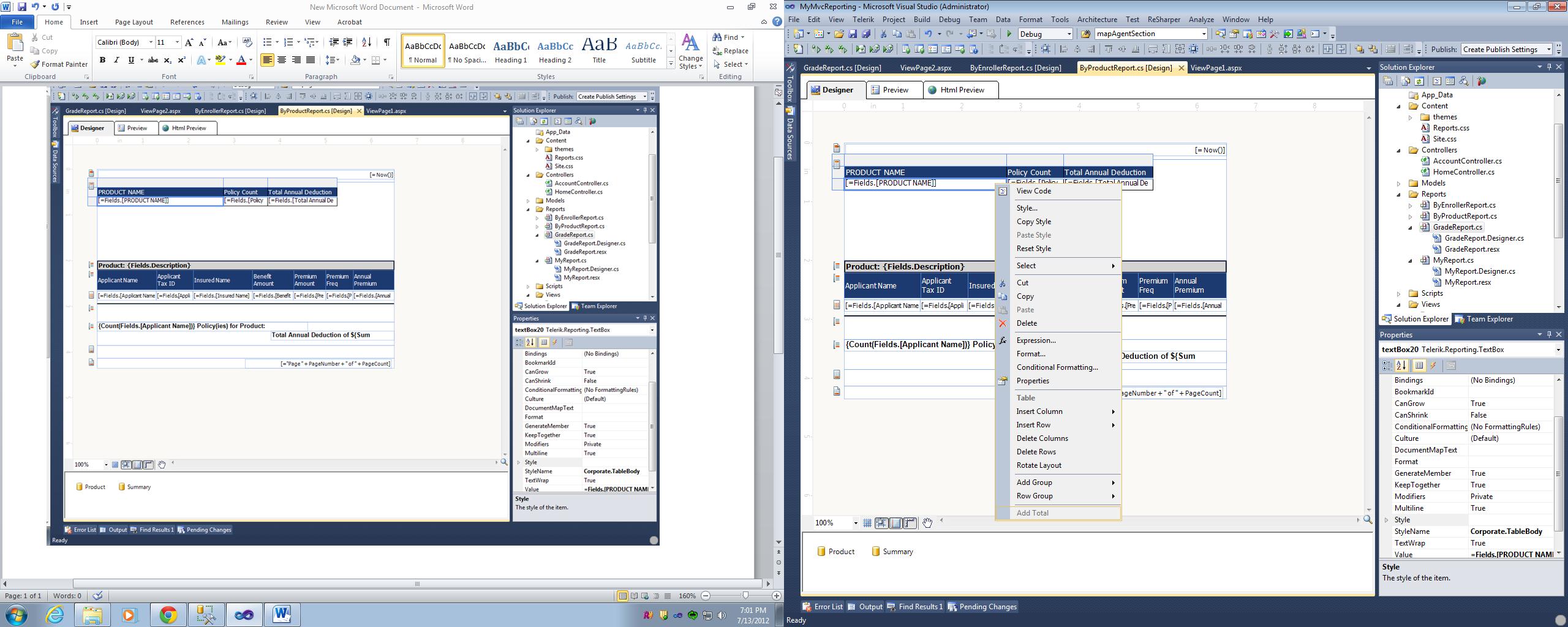Apply the yellow text highlight color in Word
Image resolution: width=1568 pixels, height=627 pixels.
click(x=220, y=60)
